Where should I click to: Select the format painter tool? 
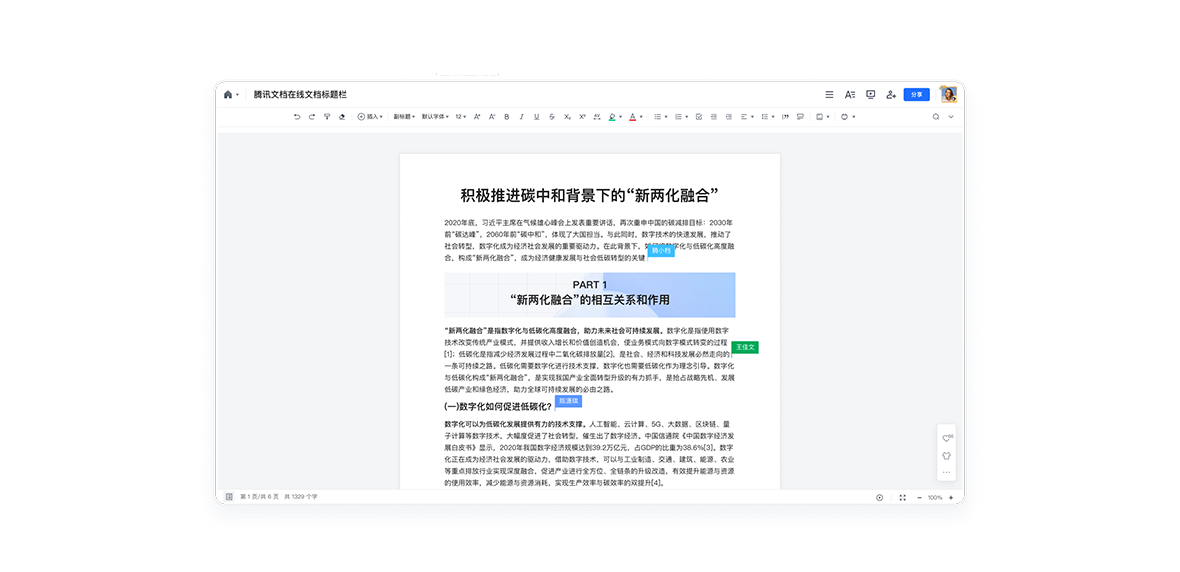[x=327, y=117]
